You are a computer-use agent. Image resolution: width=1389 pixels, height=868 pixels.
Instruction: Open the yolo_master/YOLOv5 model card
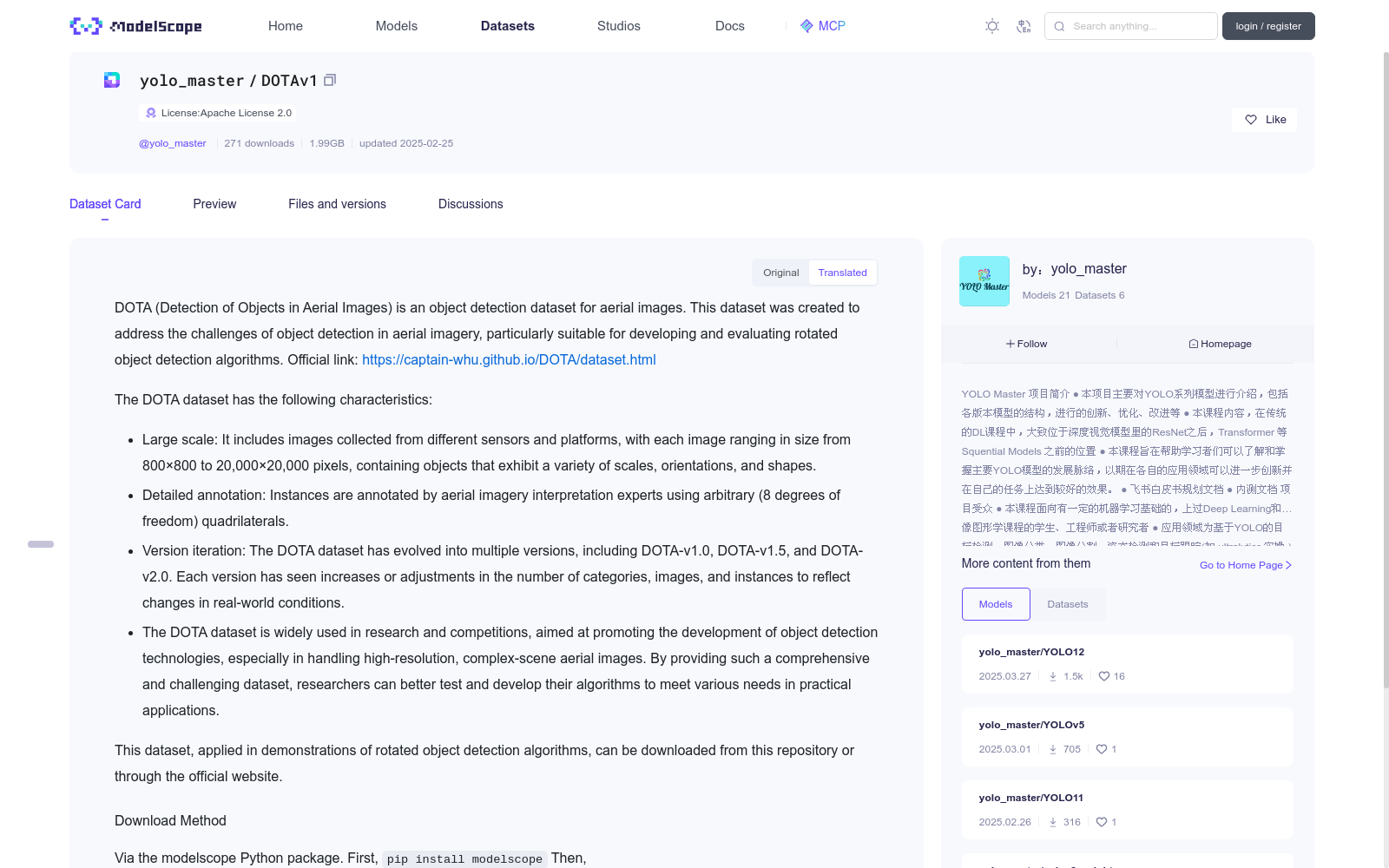coord(1127,737)
